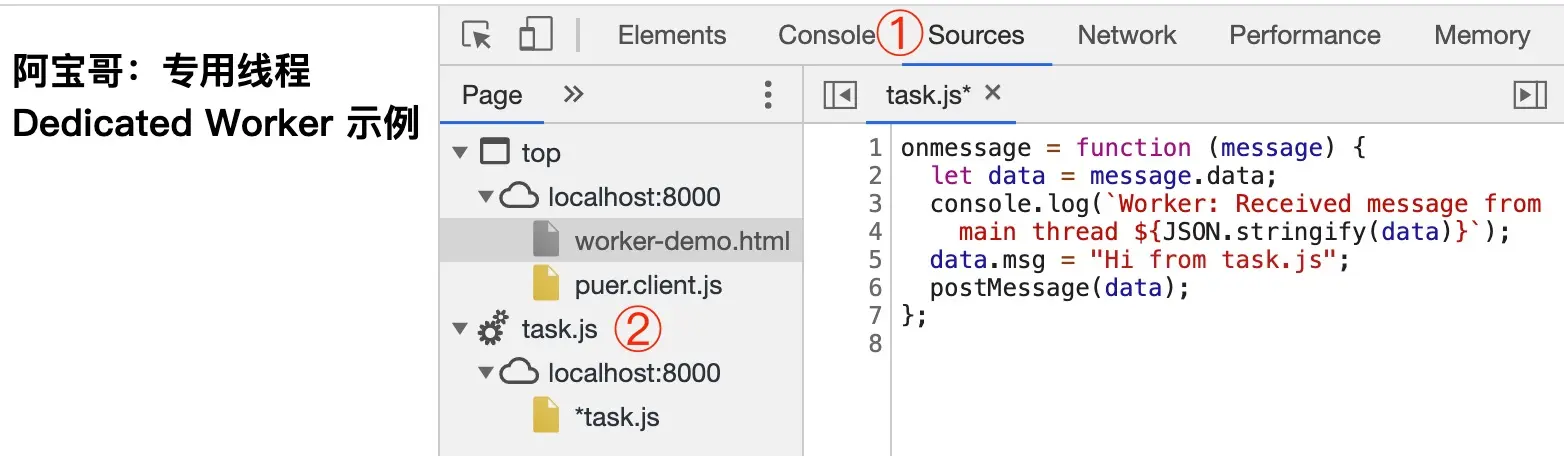This screenshot has width=1564, height=456.
Task: Click line number 8 in the gutter
Action: point(875,344)
